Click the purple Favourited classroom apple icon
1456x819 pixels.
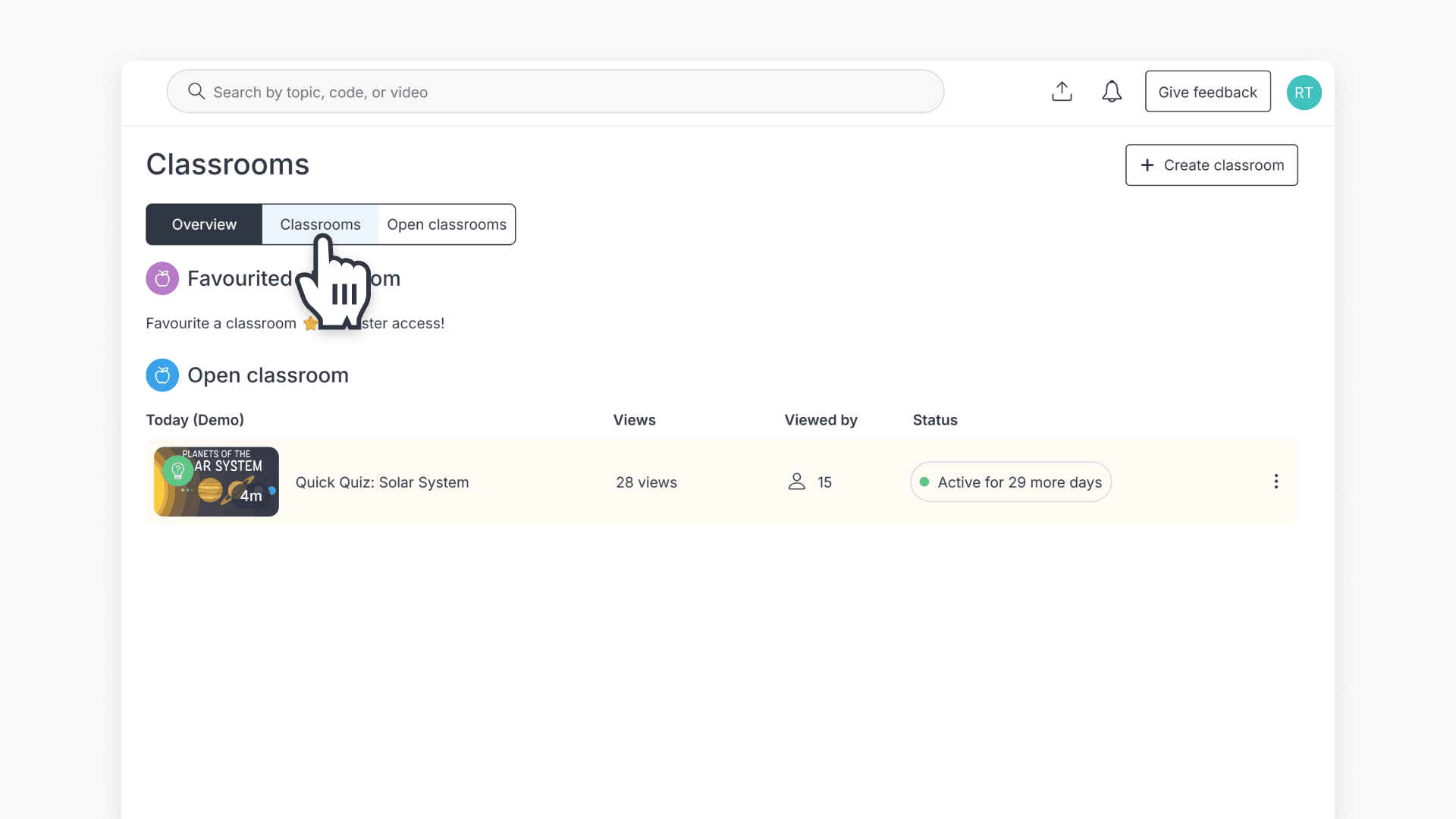[x=162, y=278]
